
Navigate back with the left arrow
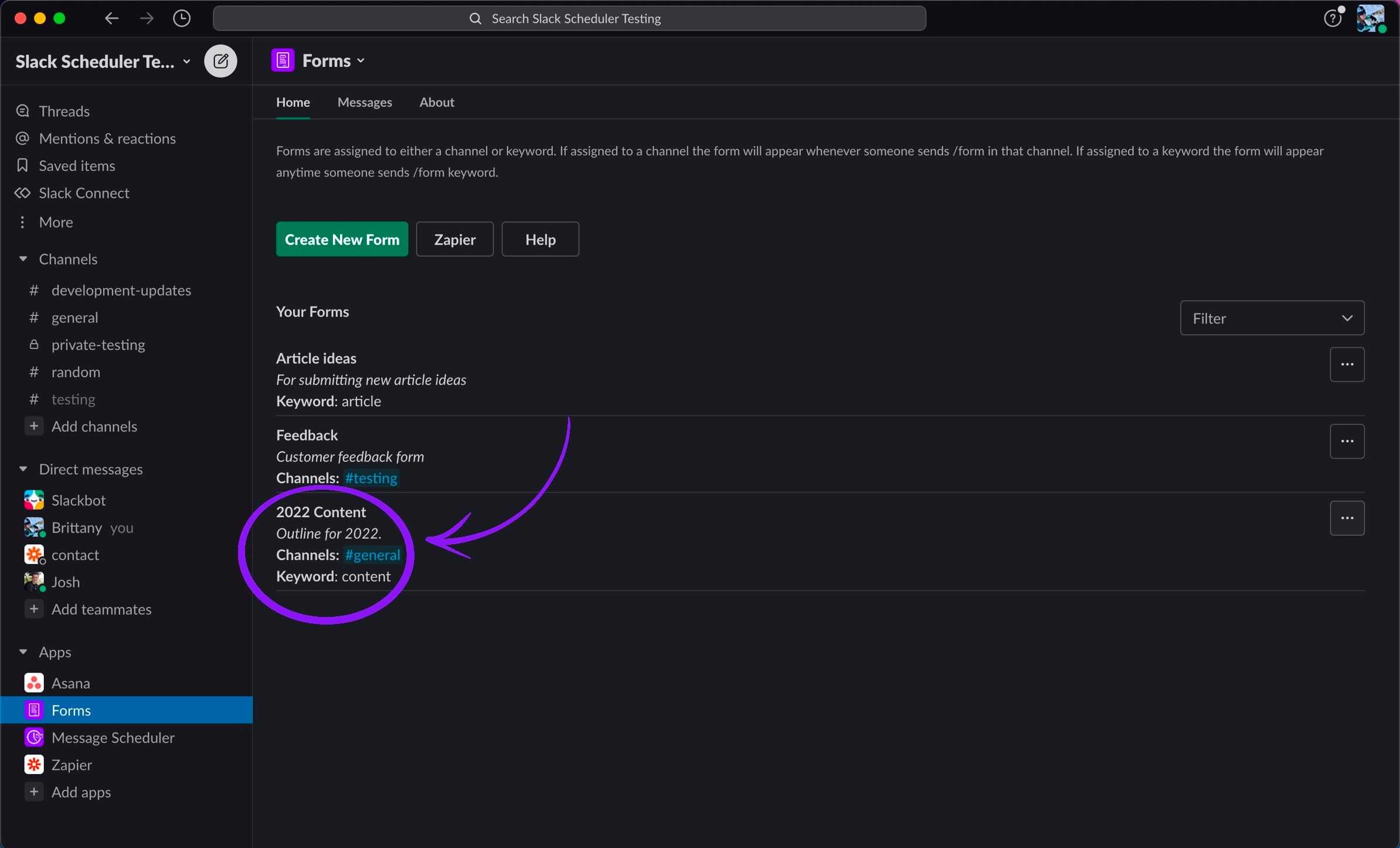pos(111,19)
